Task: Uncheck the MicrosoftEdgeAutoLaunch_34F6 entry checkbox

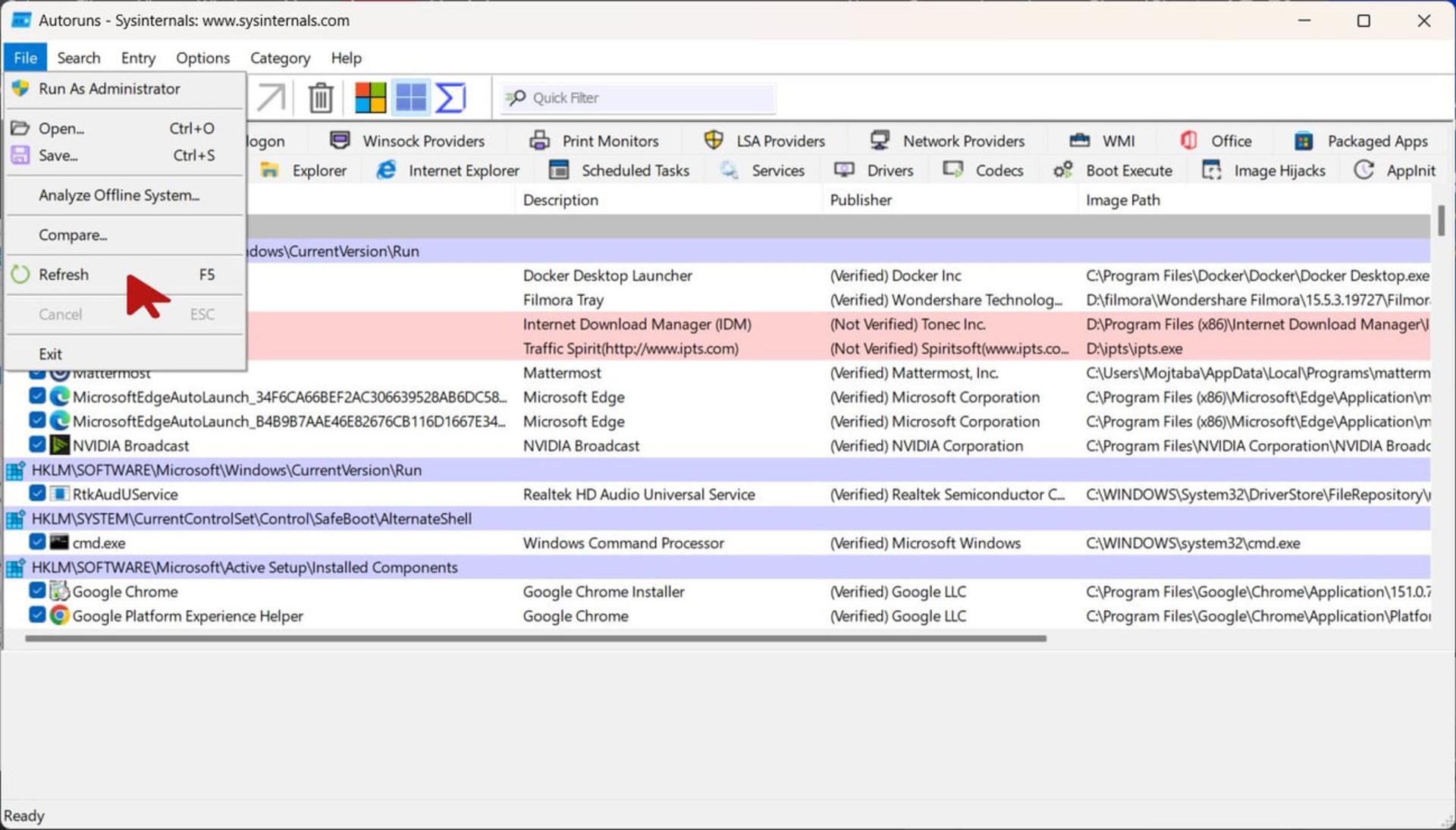Action: 37,396
